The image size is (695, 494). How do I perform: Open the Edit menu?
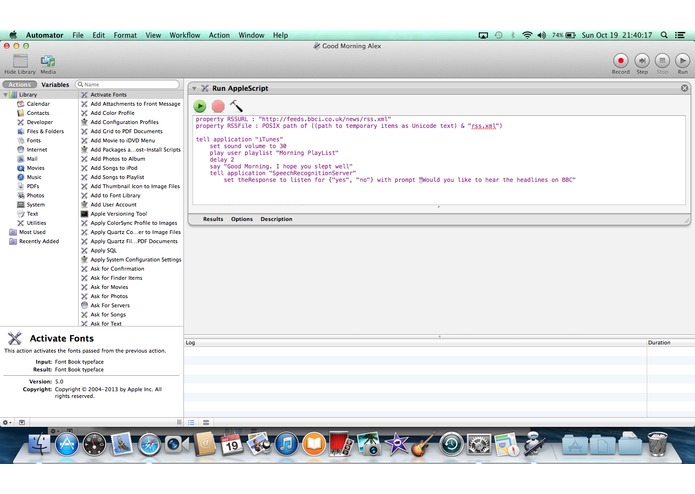point(98,35)
